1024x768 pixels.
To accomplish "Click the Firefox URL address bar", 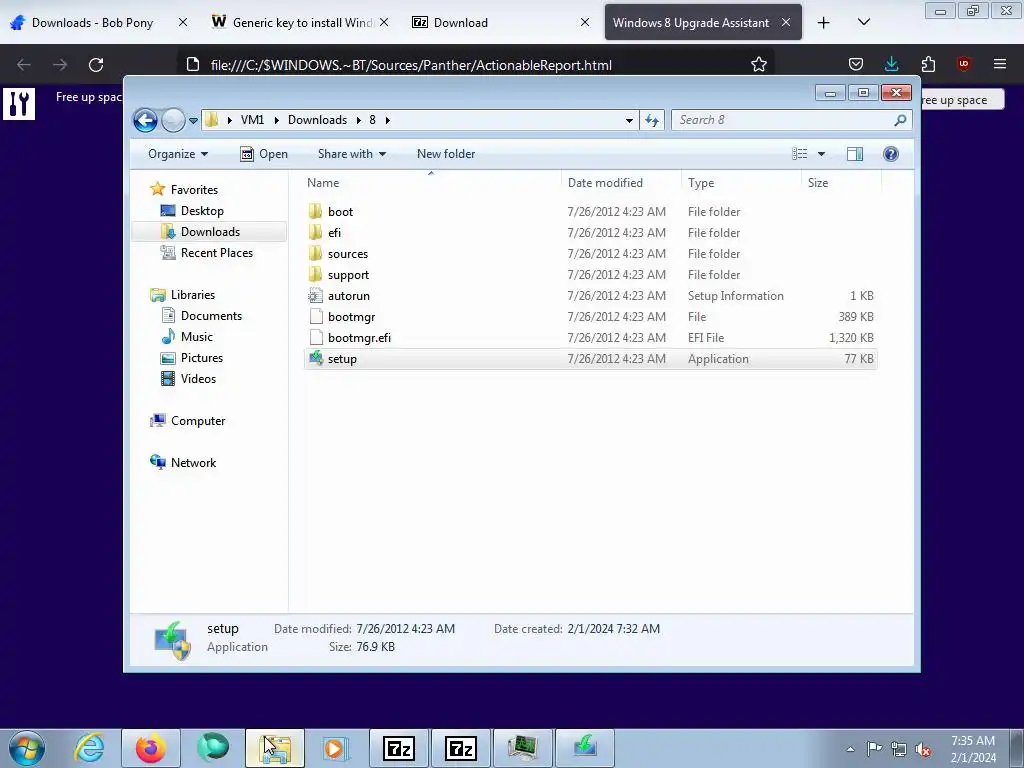I will [x=475, y=65].
